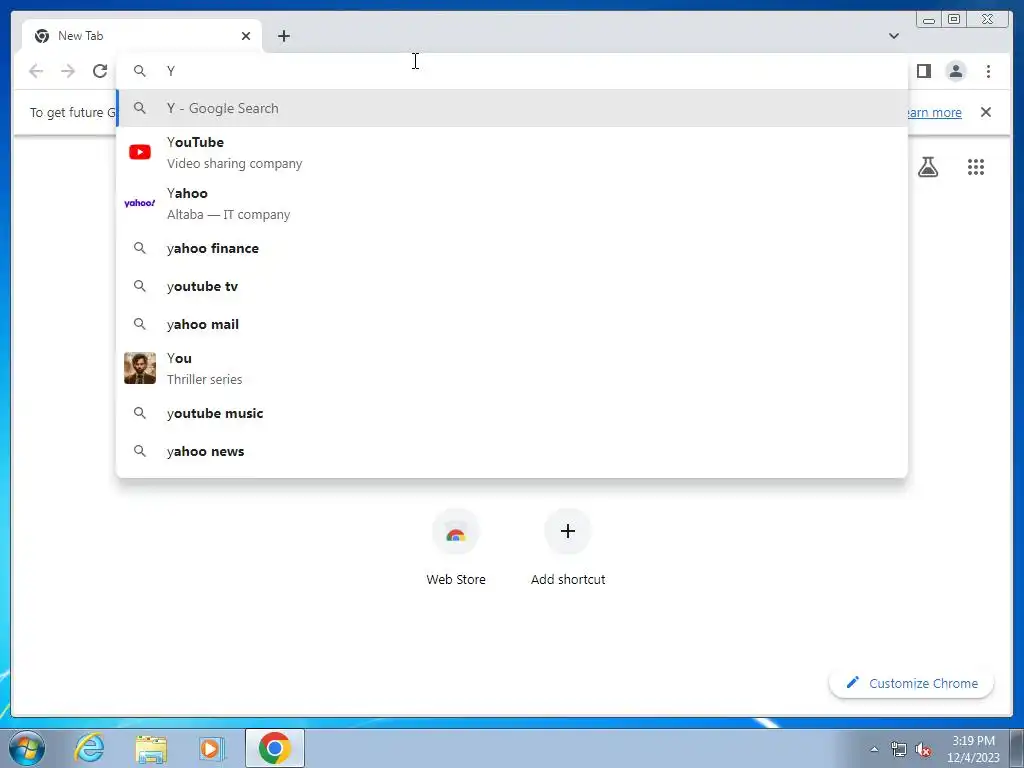Open the network tray icon
This screenshot has height=768, width=1024.
[899, 749]
